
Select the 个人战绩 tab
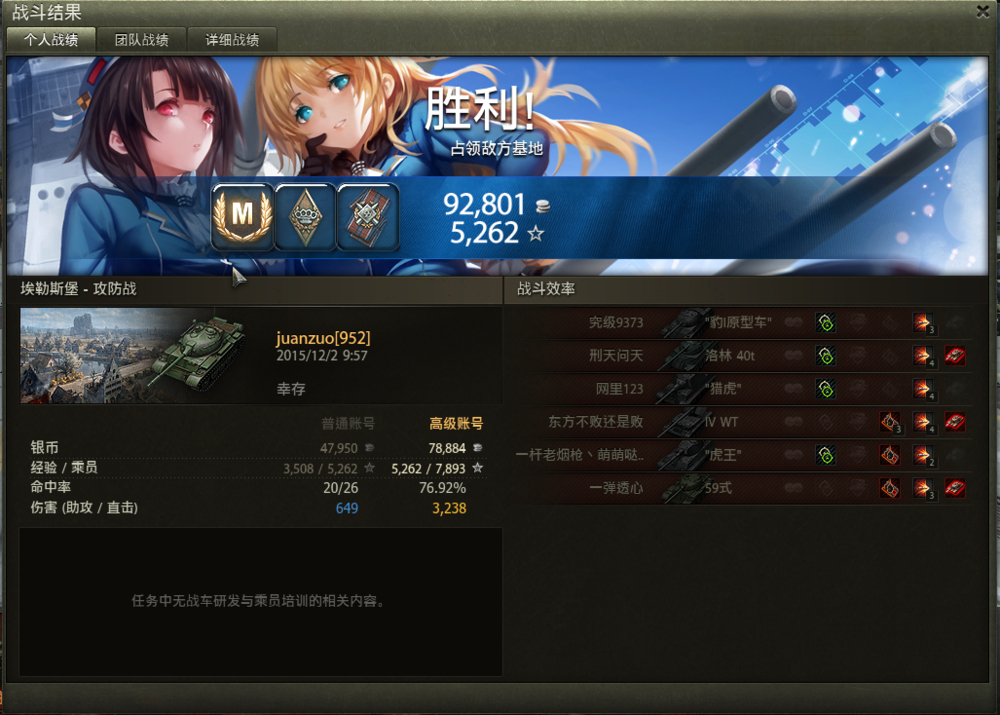tap(51, 40)
